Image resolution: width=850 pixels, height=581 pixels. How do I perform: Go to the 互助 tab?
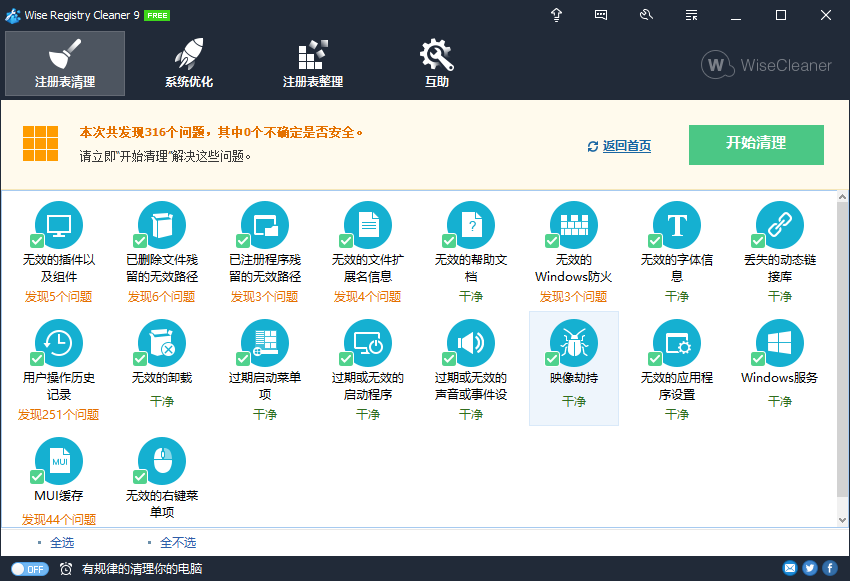coord(436,63)
